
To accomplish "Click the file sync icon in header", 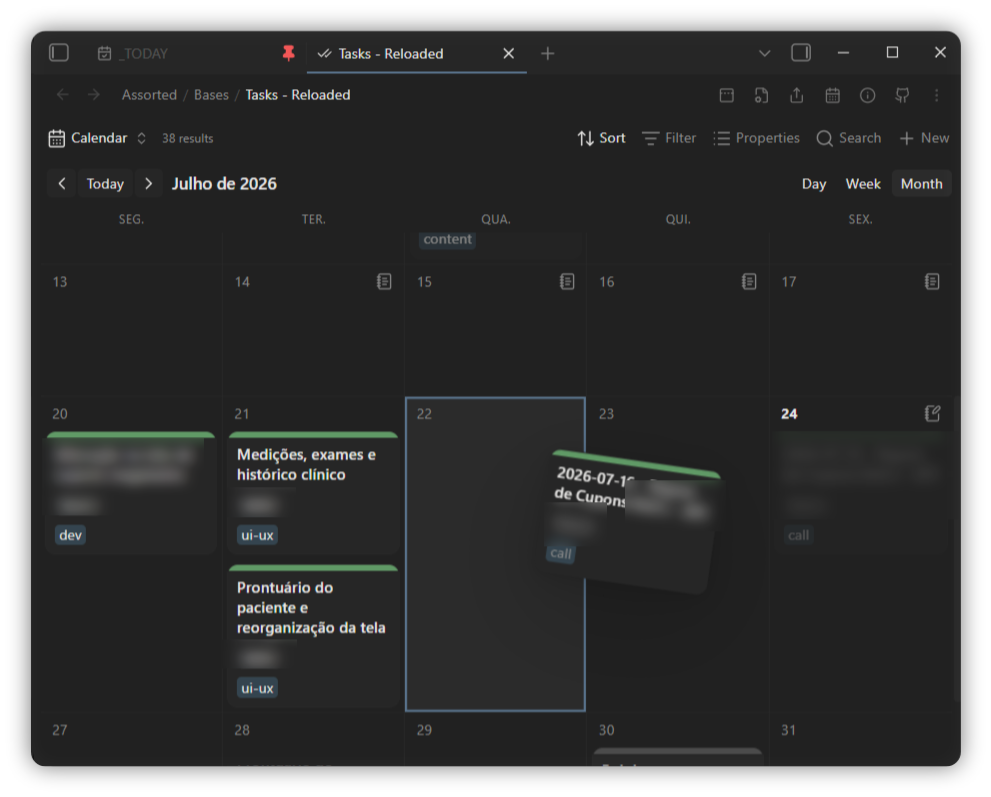I will 761,95.
